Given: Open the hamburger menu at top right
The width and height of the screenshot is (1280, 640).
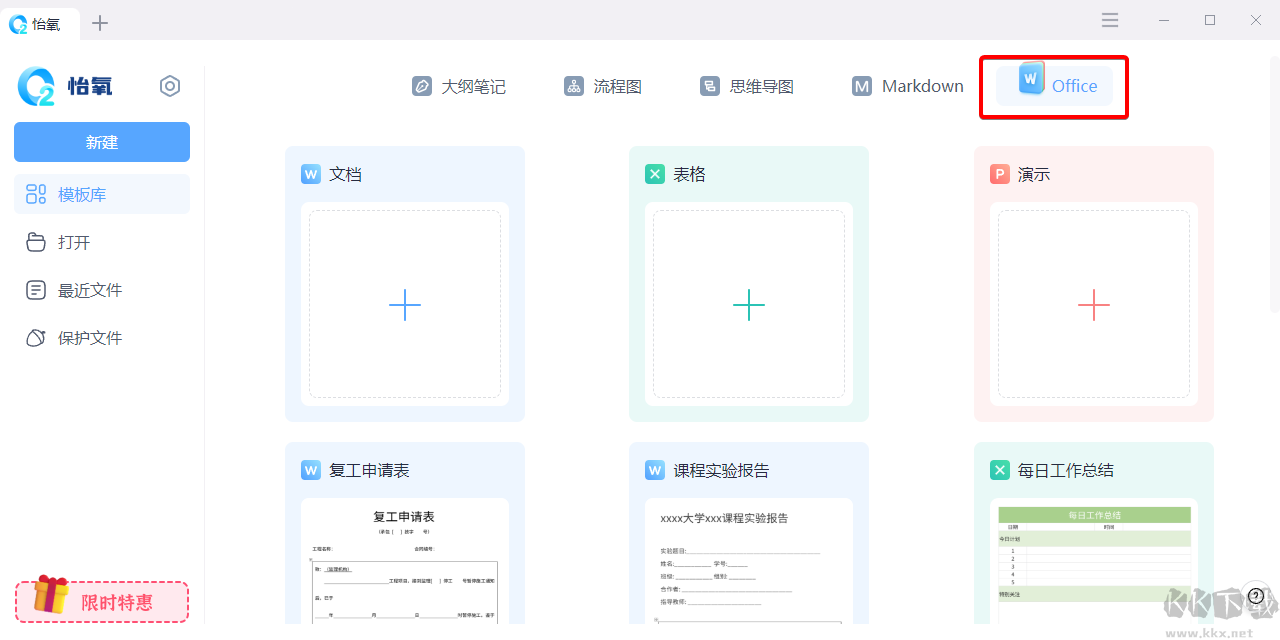Looking at the screenshot, I should (1109, 20).
